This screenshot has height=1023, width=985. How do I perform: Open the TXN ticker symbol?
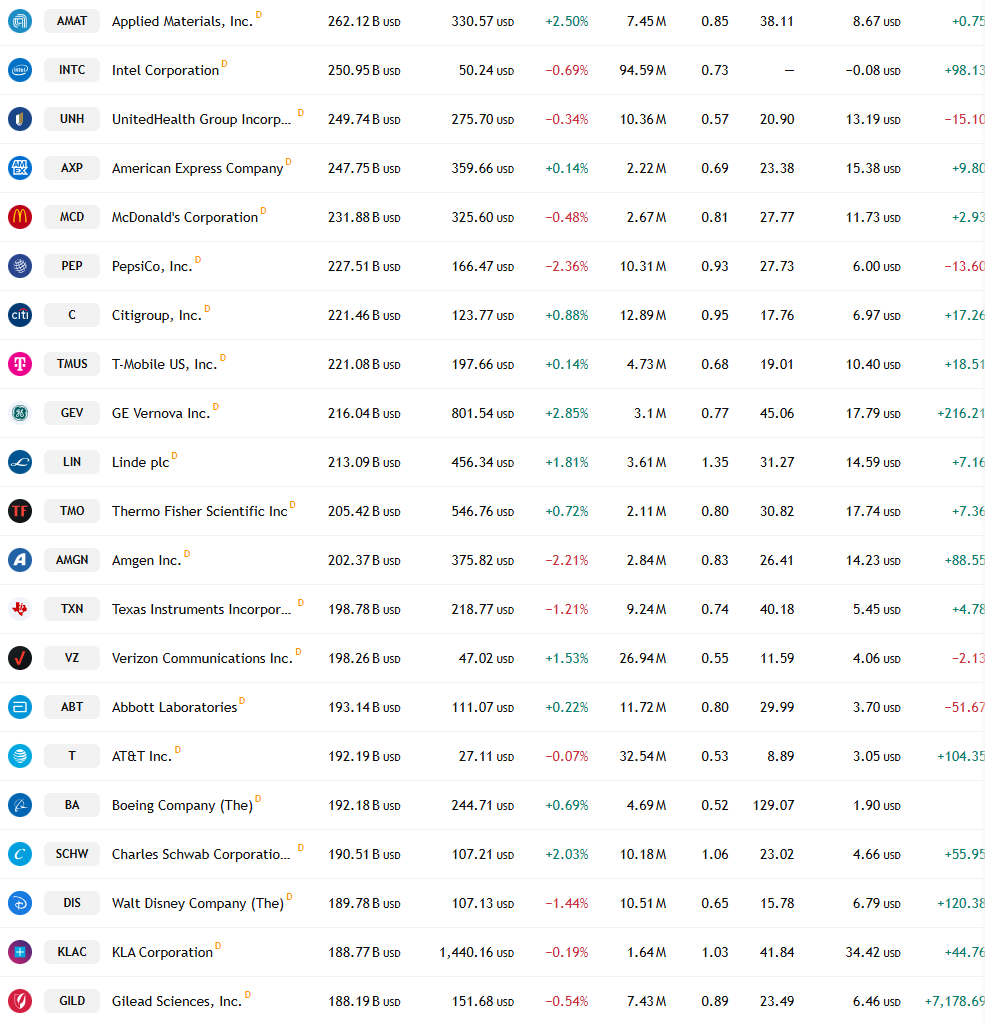(72, 609)
